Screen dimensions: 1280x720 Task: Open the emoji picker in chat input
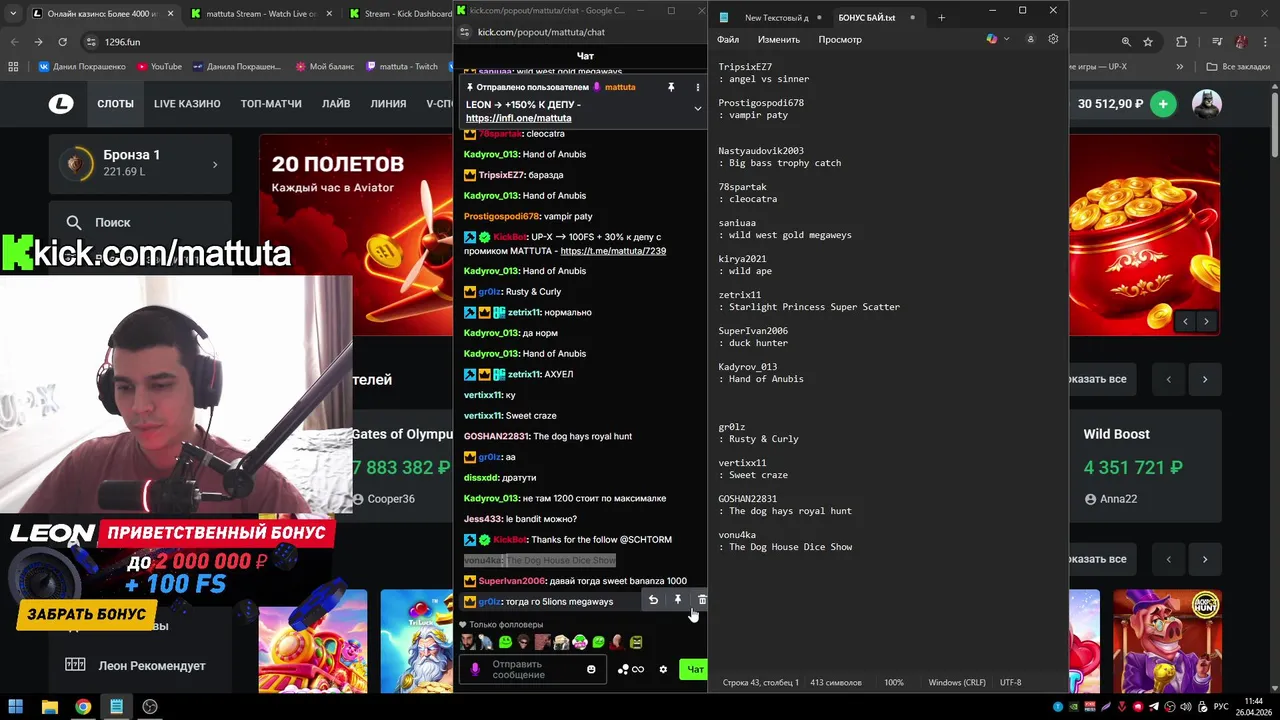[x=591, y=669]
